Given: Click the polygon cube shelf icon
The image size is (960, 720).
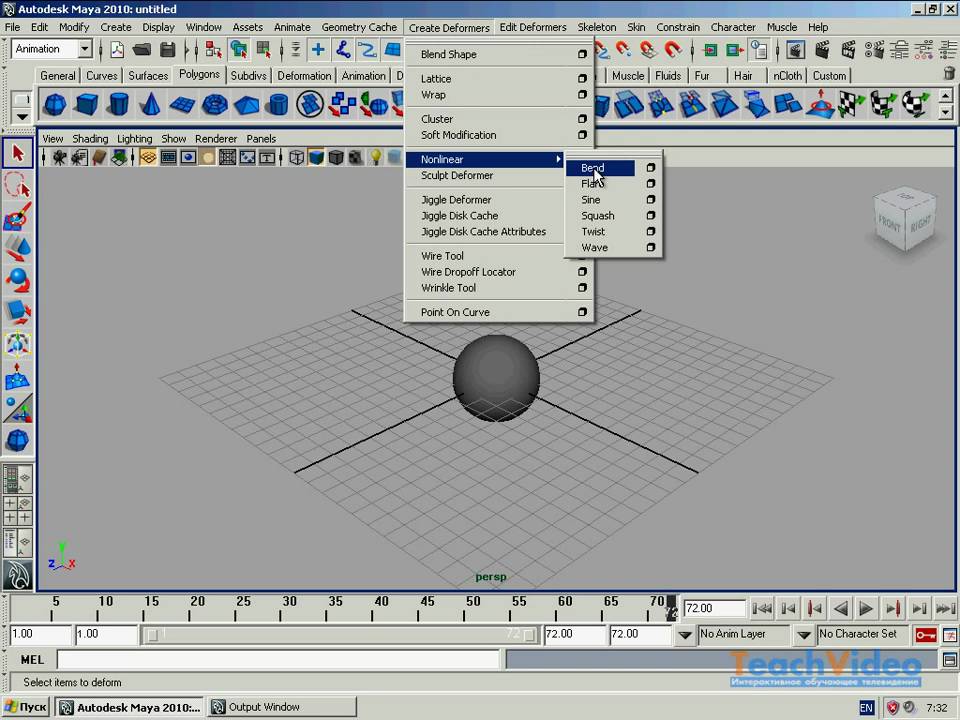Looking at the screenshot, I should click(x=87, y=104).
